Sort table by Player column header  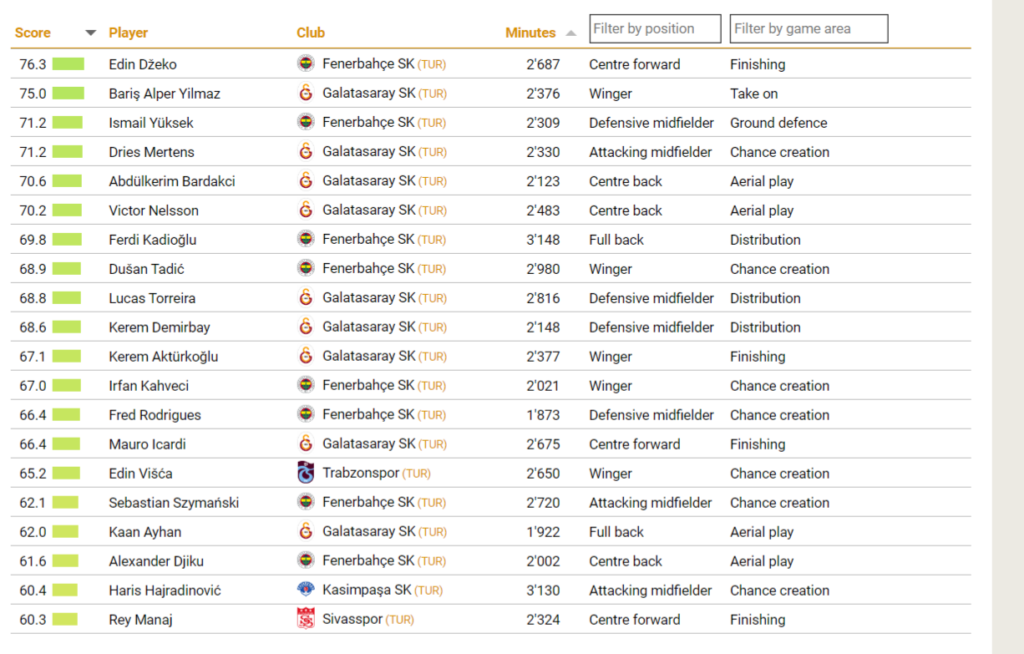[128, 33]
